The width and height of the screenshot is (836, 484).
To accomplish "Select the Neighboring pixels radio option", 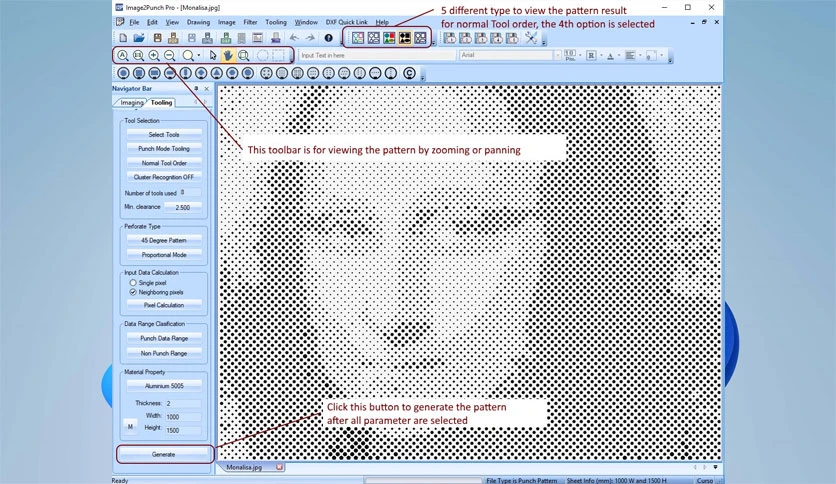I will coord(133,292).
